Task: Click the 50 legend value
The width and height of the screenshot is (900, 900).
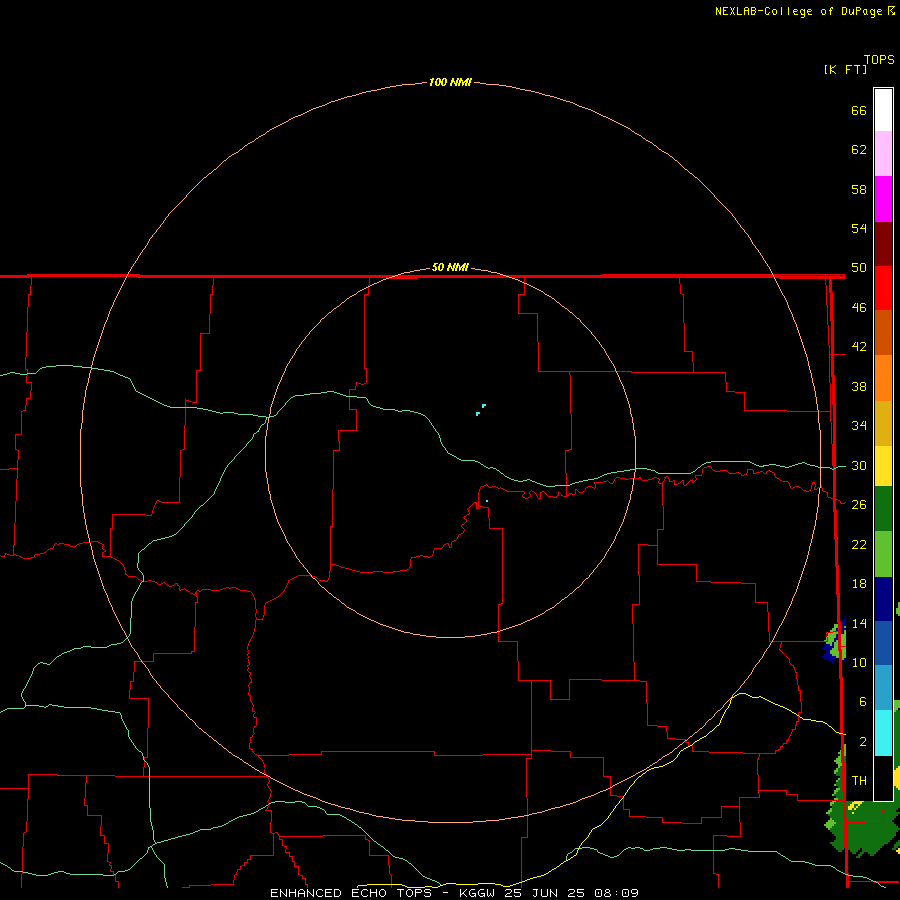Action: [x=859, y=268]
